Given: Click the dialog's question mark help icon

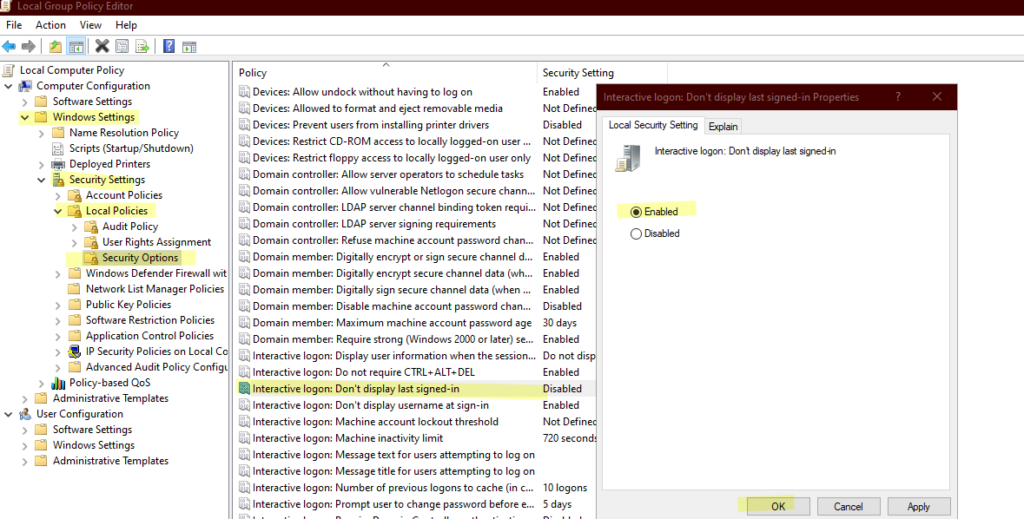Looking at the screenshot, I should tap(898, 97).
